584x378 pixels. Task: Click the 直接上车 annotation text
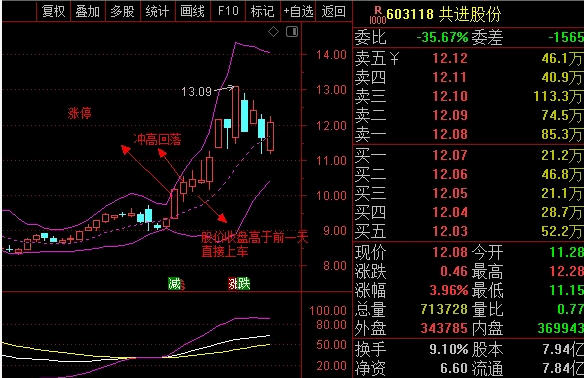coord(225,251)
